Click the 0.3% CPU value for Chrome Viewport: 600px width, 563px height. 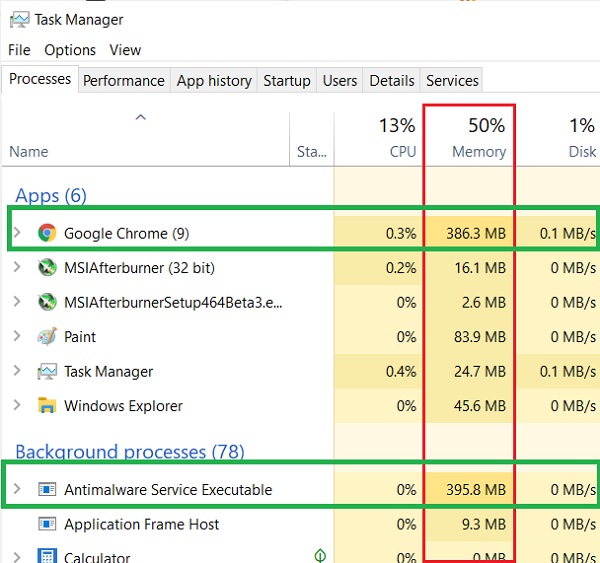pos(401,233)
